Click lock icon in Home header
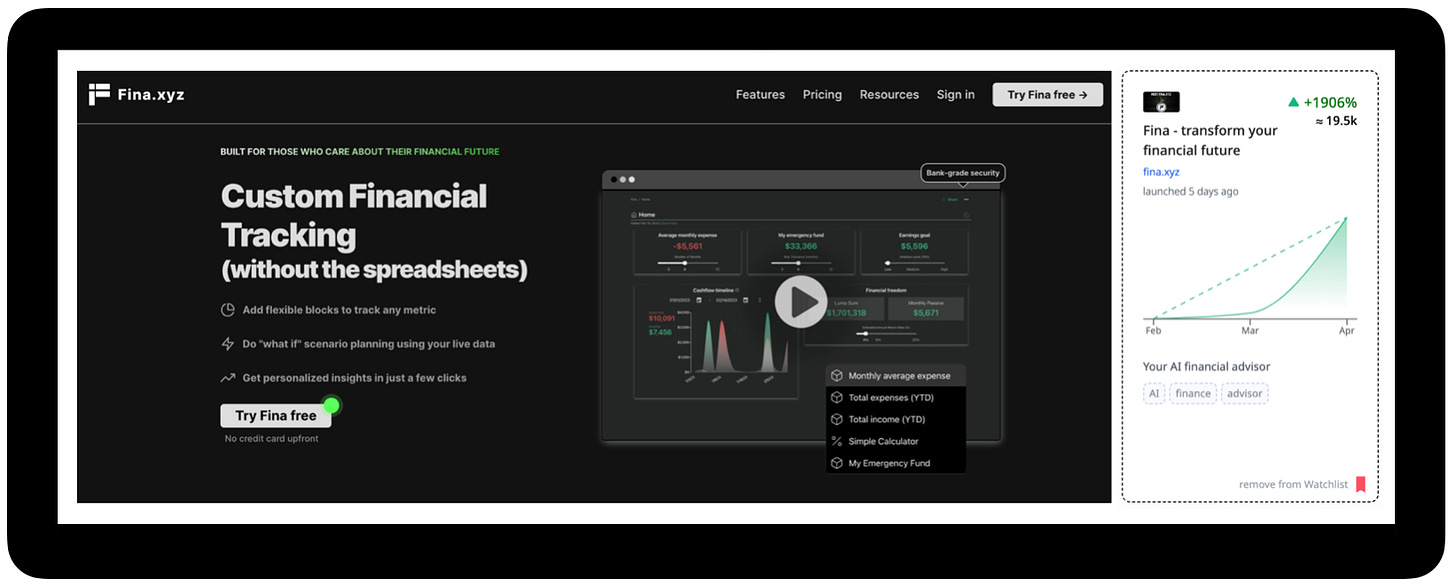 966,215
